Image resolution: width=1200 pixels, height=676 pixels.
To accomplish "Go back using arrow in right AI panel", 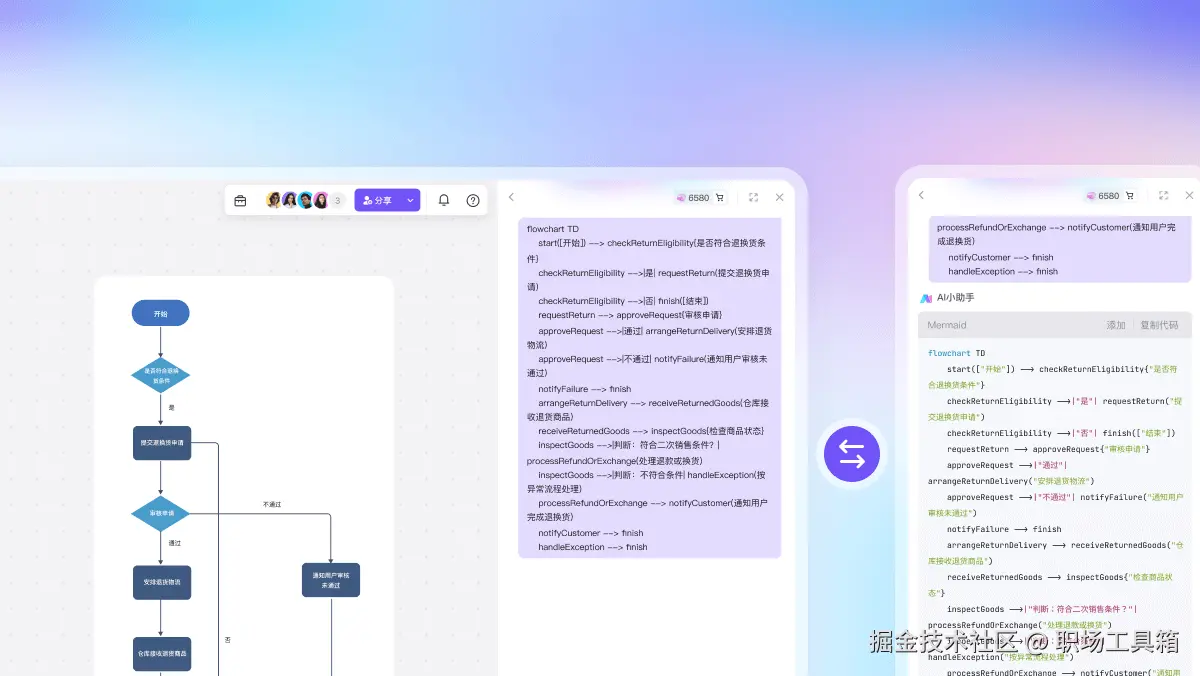I will point(921,195).
